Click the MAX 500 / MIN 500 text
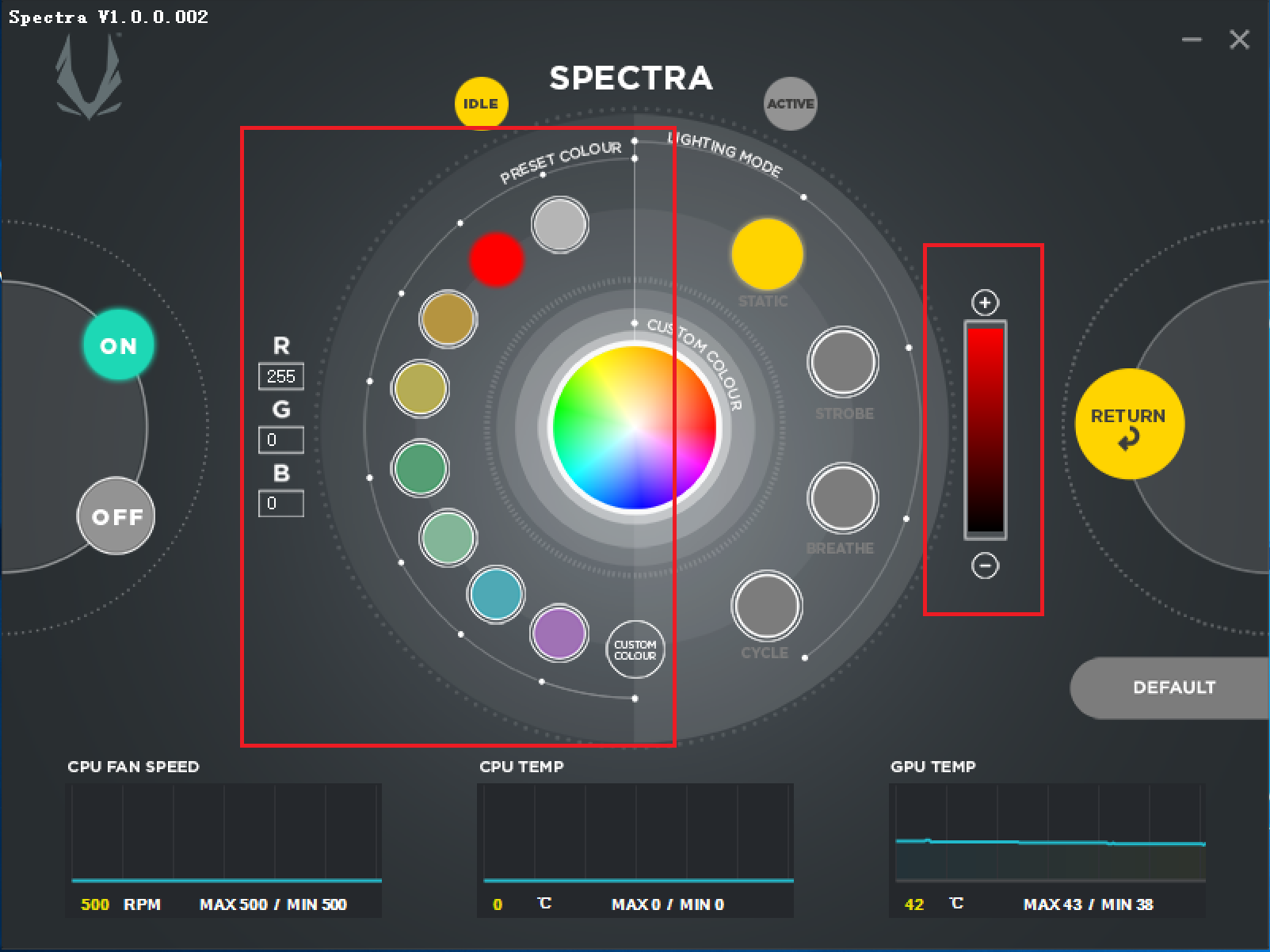This screenshot has height=952, width=1270. [x=273, y=904]
